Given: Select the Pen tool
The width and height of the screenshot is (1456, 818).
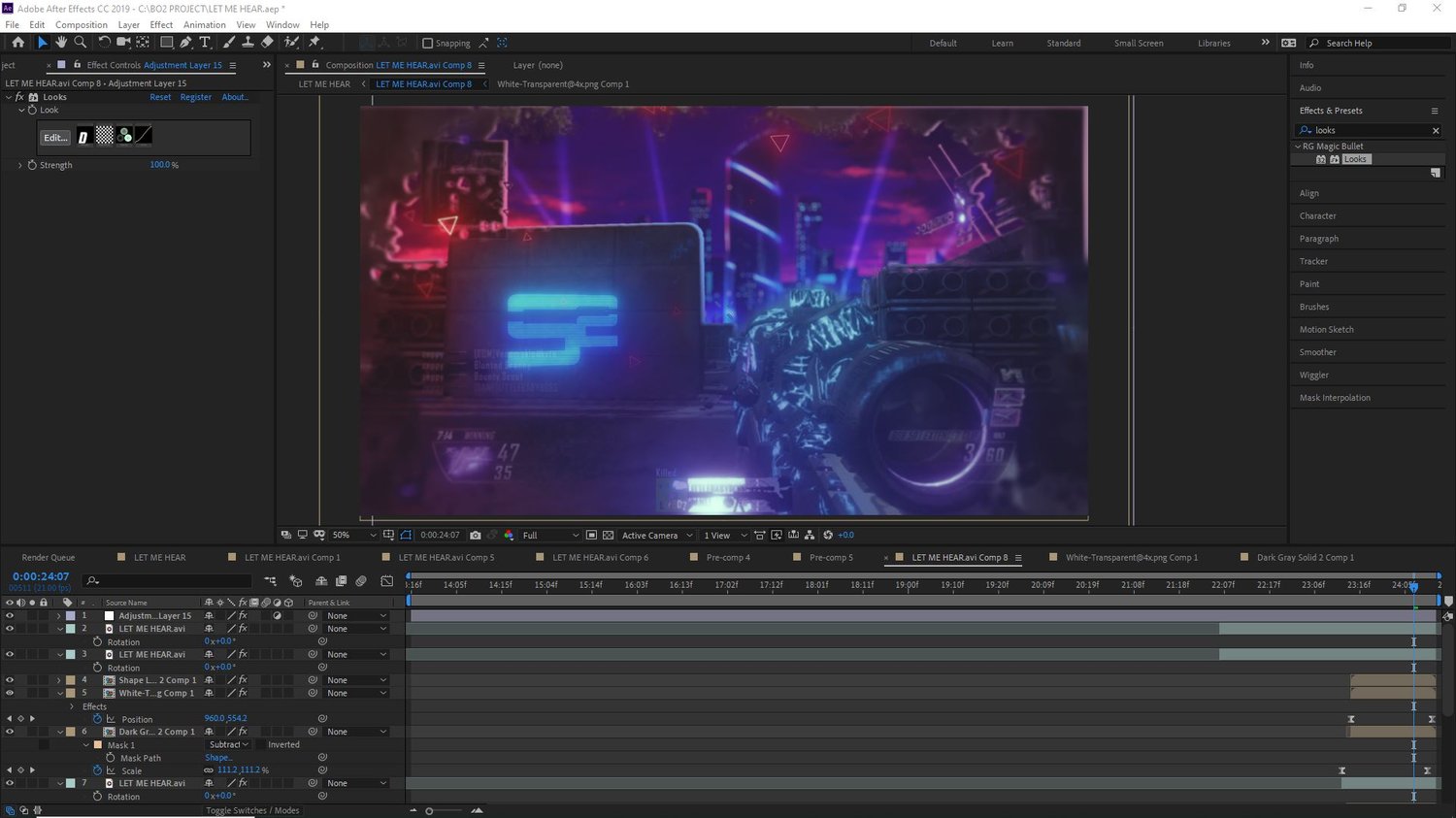Looking at the screenshot, I should [x=185, y=43].
